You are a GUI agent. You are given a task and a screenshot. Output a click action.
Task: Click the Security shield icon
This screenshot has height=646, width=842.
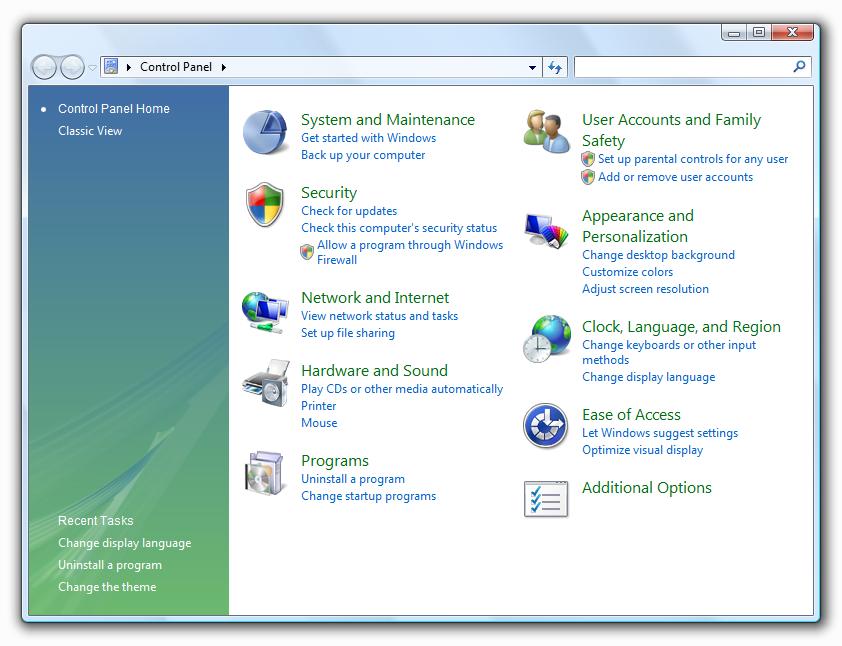click(265, 205)
